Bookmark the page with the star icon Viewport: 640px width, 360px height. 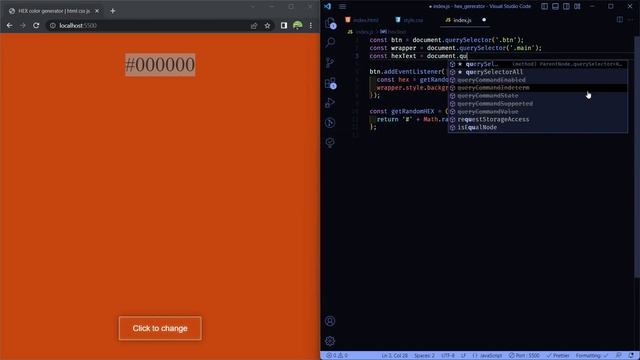click(267, 25)
